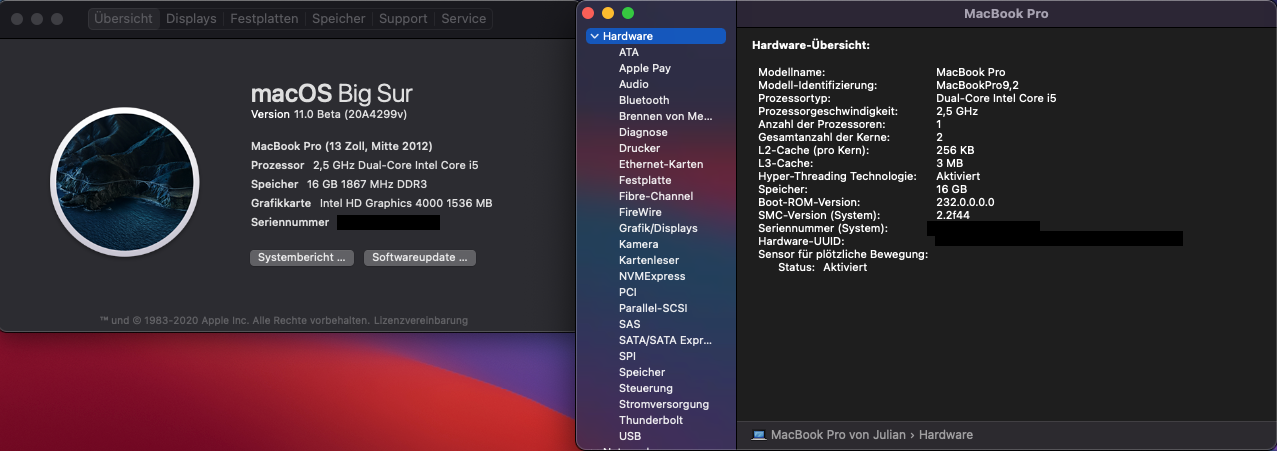Viewport: 1277px width, 451px height.
Task: Click Hardware in the bottom path bar
Action: pos(946,435)
